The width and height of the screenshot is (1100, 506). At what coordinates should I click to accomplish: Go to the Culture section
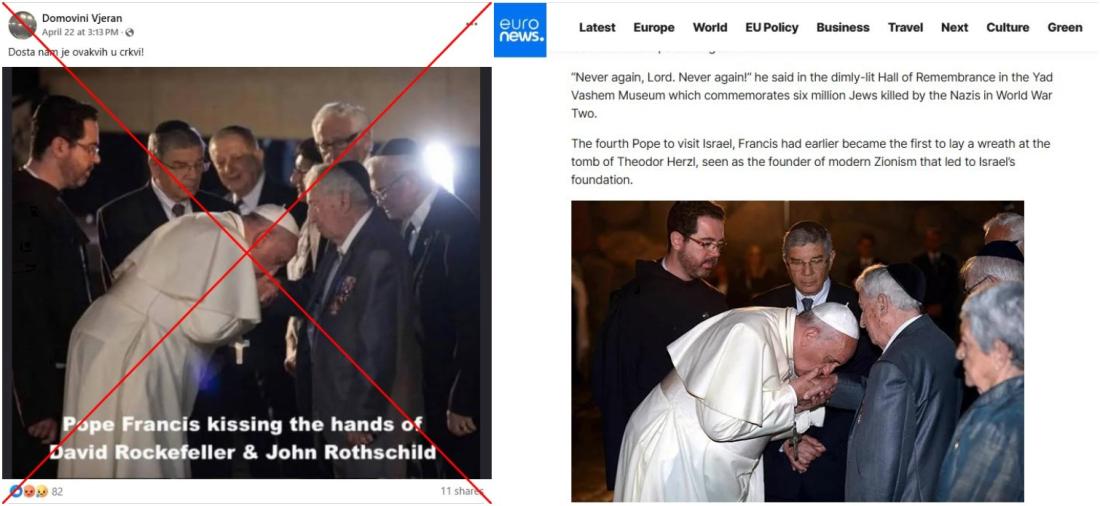pyautogui.click(x=1007, y=27)
